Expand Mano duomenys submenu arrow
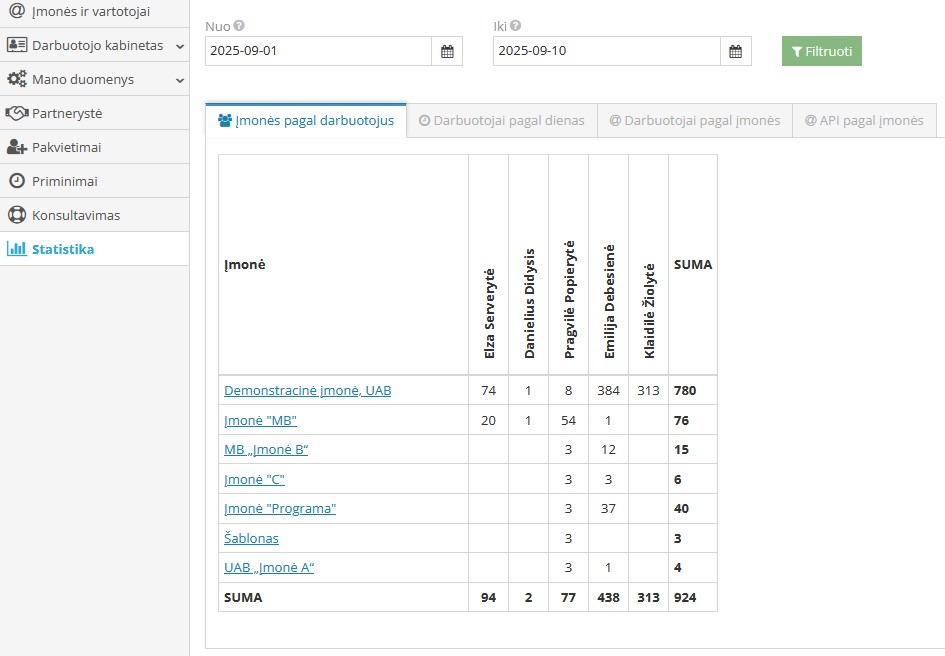 [179, 80]
